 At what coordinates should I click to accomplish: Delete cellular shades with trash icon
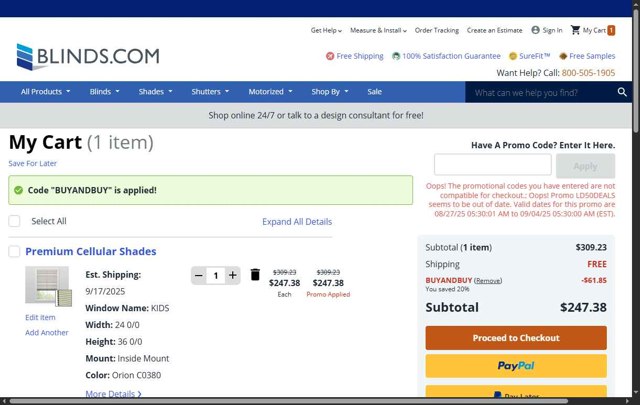click(x=255, y=274)
